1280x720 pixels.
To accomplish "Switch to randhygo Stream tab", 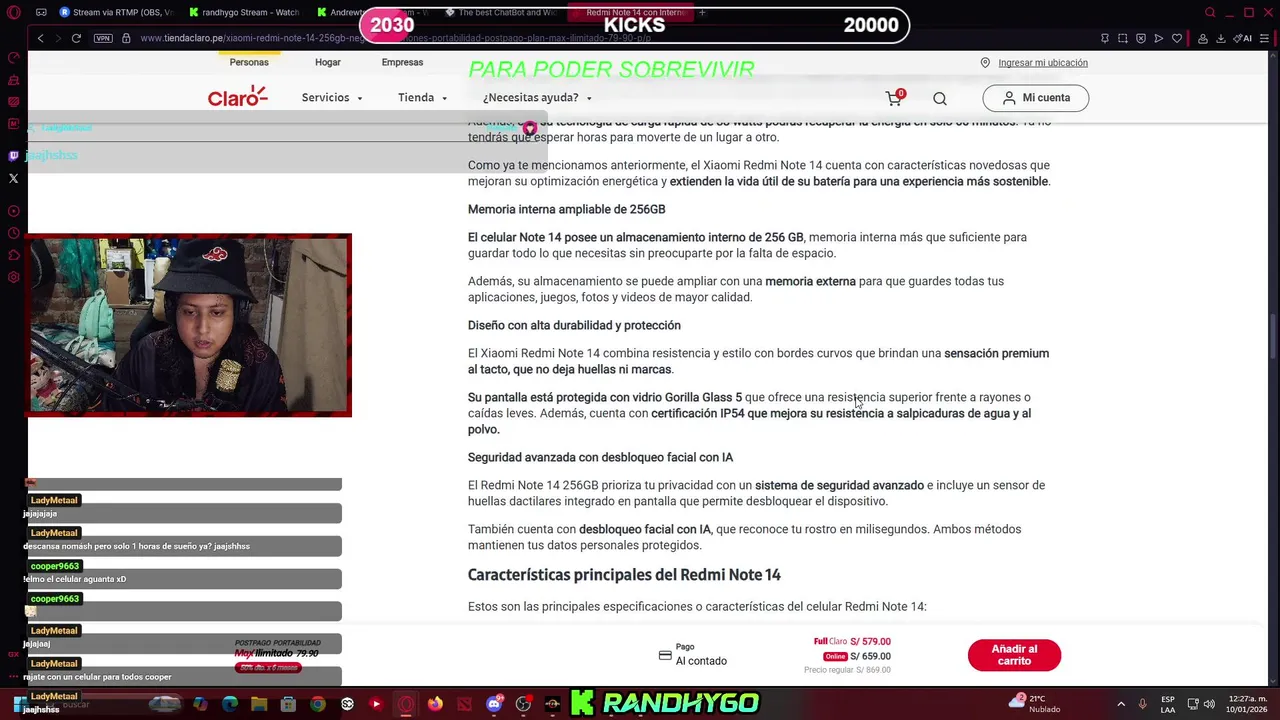I will tap(245, 13).
